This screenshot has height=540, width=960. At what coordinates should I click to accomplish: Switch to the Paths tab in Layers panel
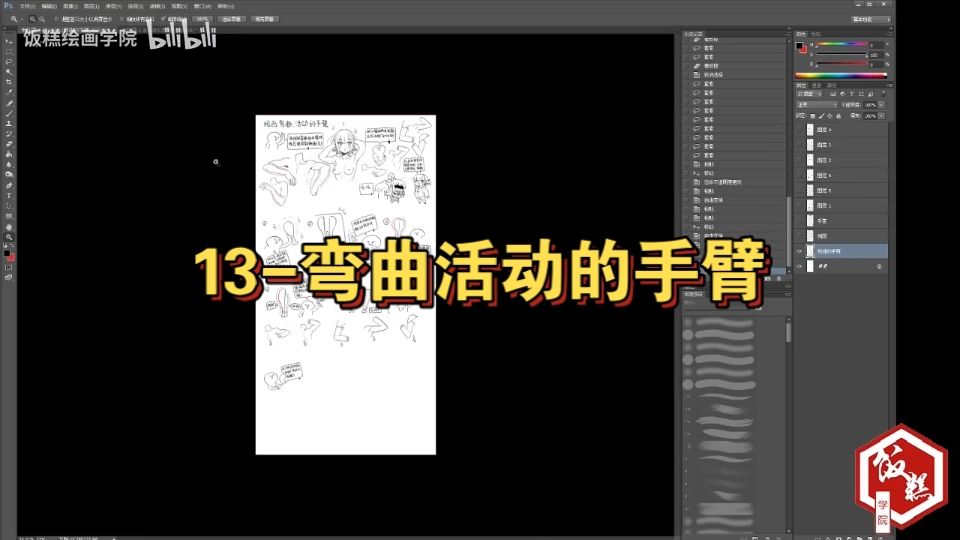831,85
